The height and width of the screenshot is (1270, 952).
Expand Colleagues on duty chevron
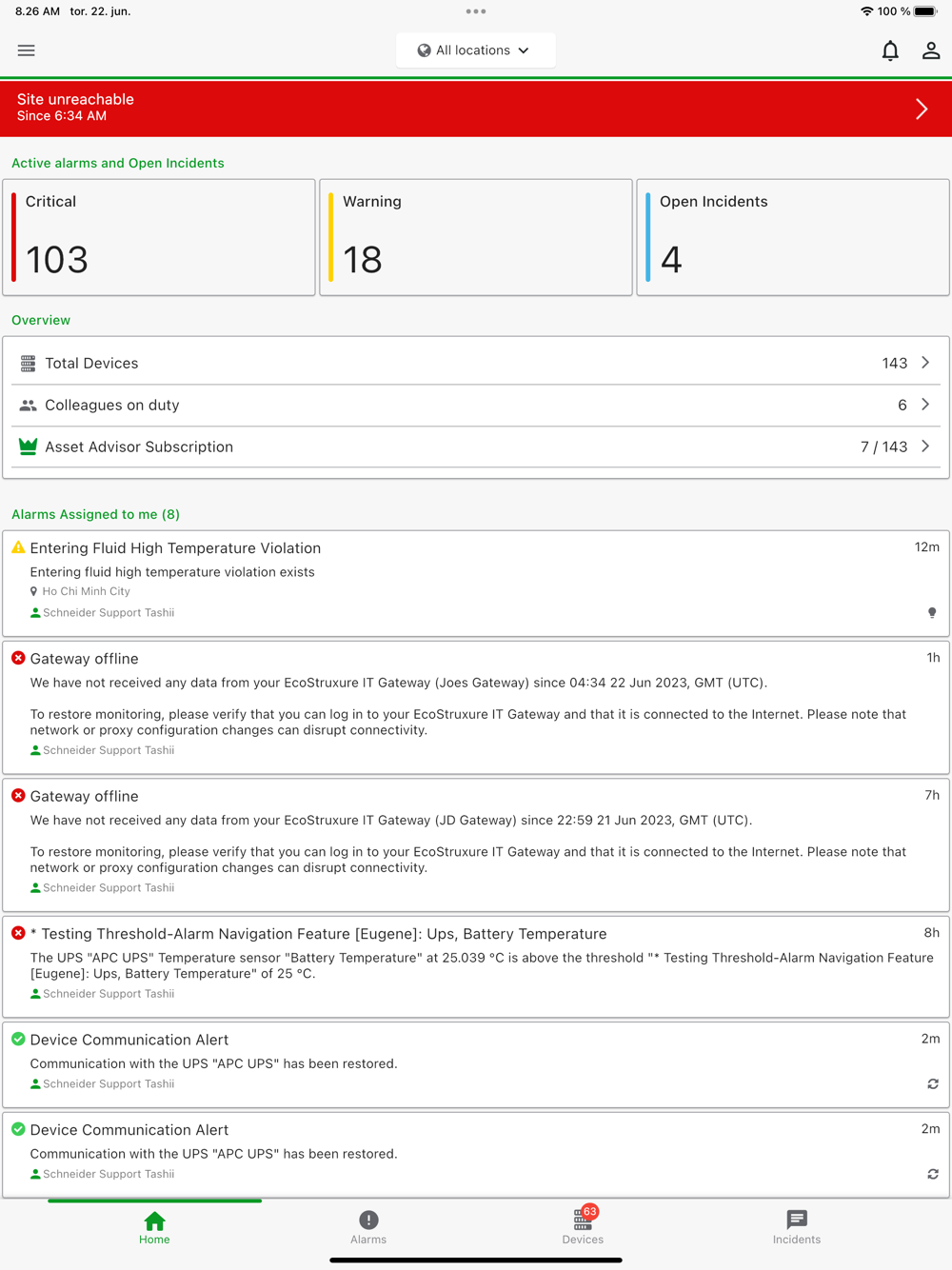click(x=925, y=405)
